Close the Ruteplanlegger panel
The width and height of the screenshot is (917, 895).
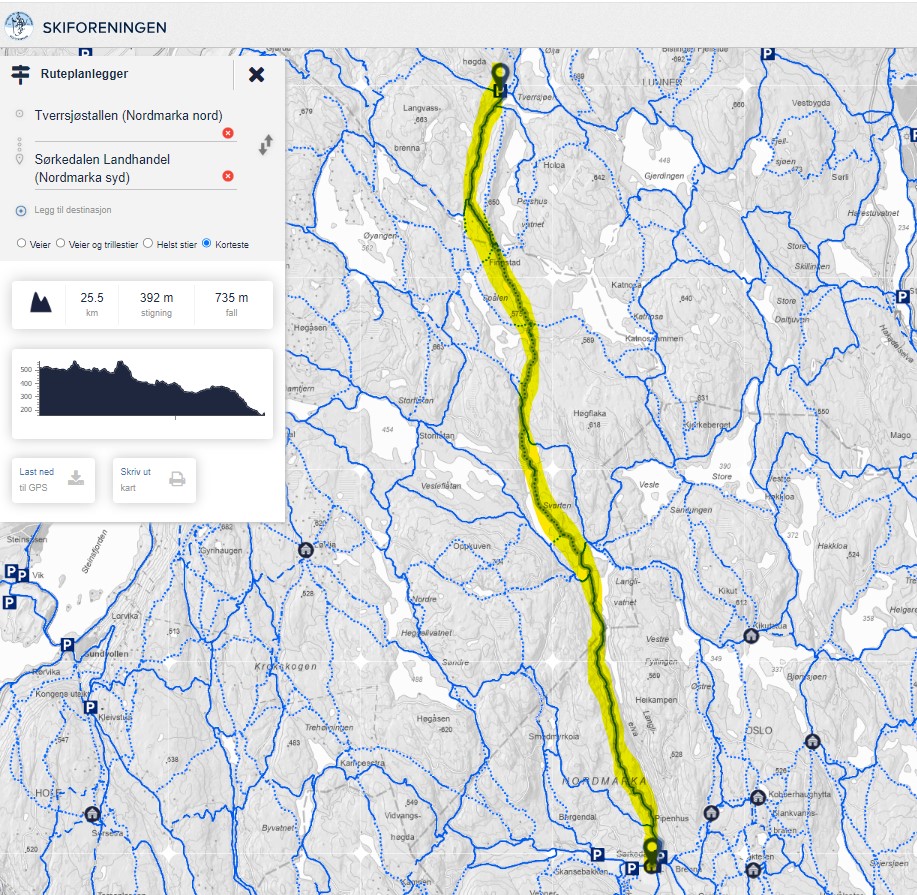[x=257, y=74]
